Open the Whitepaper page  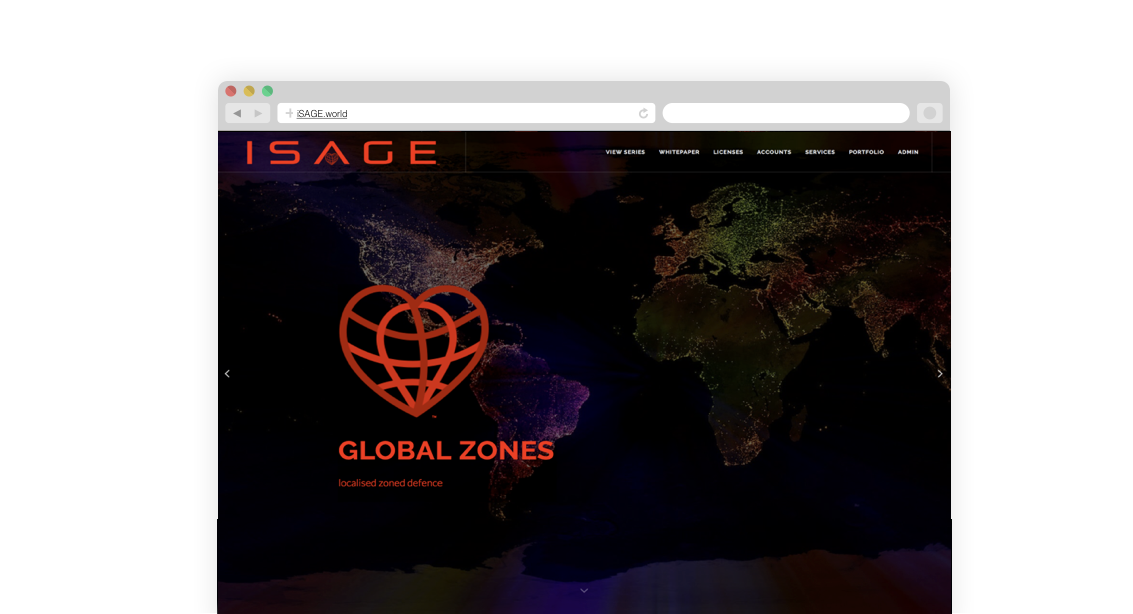[x=679, y=152]
